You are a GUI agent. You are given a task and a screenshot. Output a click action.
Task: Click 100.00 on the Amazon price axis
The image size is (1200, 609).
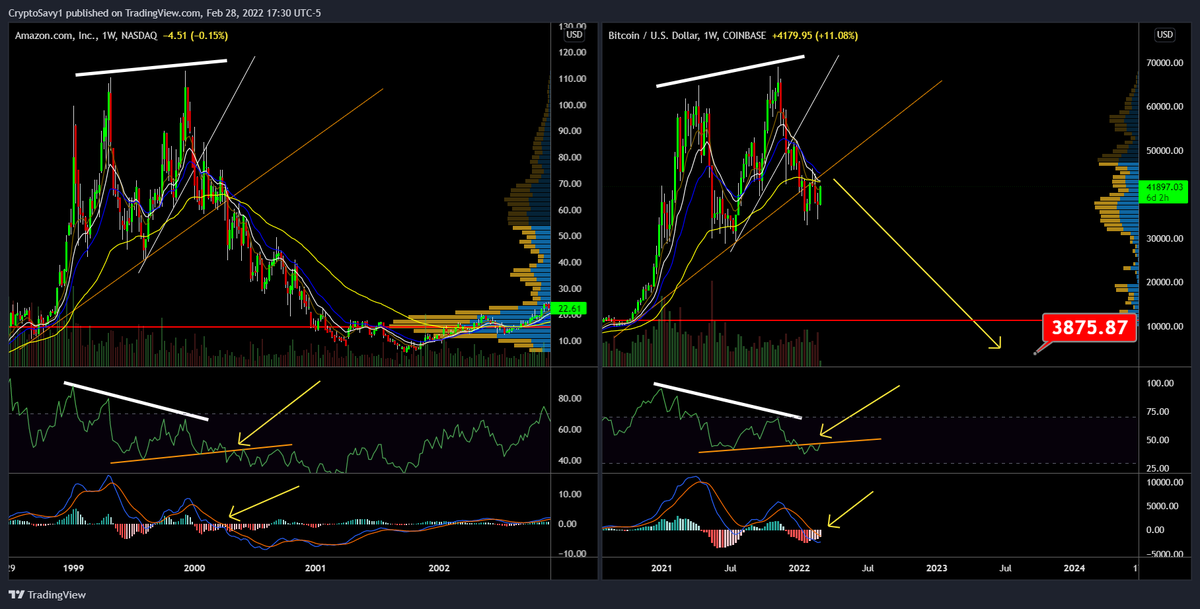(x=573, y=105)
